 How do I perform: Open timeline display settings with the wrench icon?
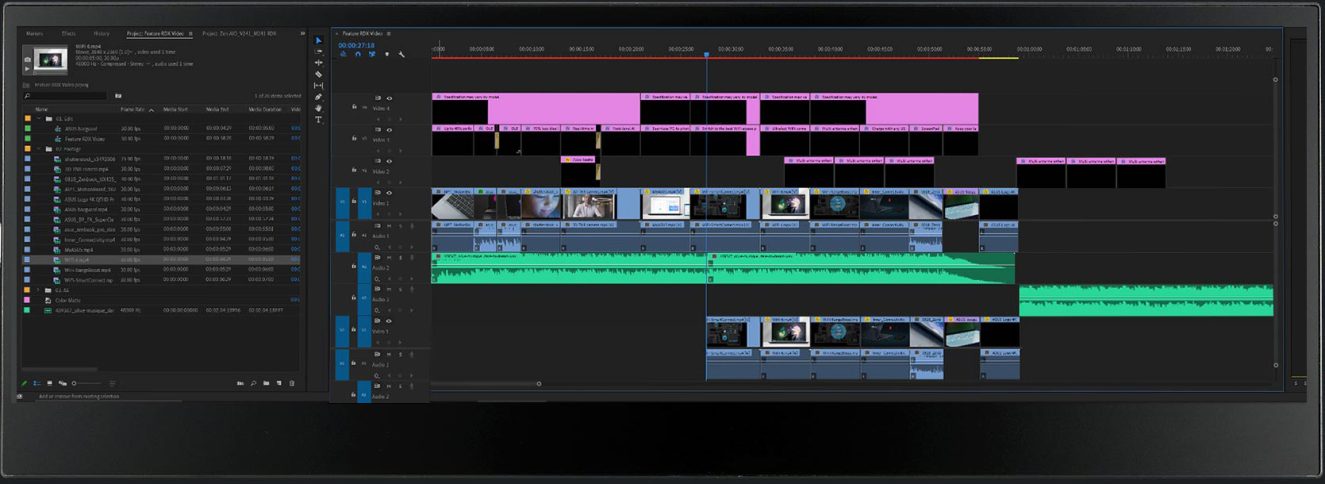[x=401, y=54]
